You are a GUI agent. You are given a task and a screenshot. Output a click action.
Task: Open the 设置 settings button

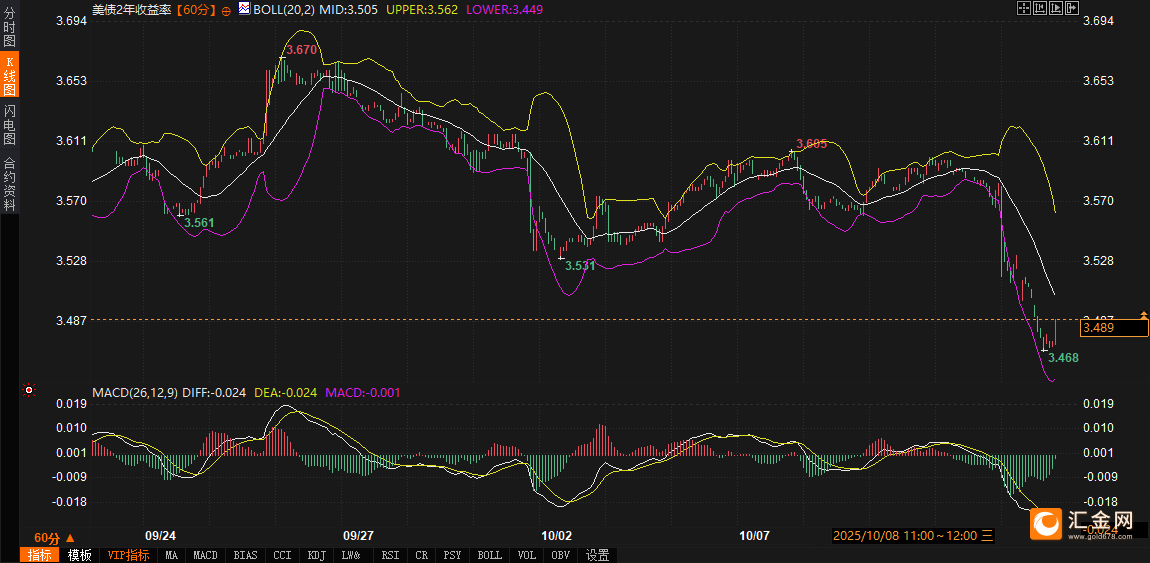[x=598, y=555]
